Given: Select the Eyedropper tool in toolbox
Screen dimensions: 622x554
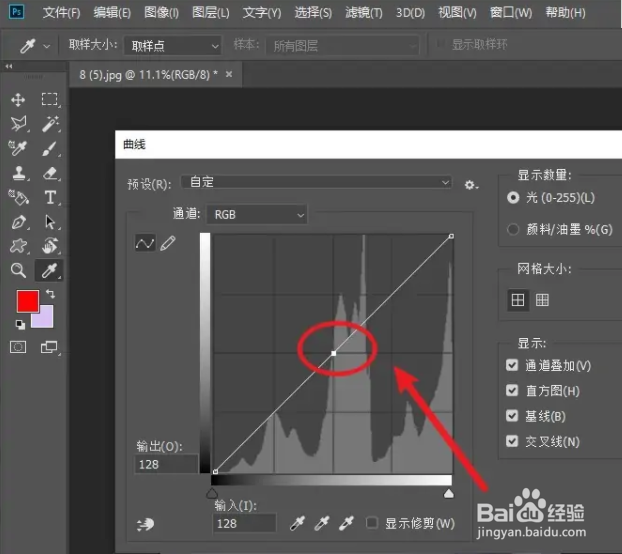Looking at the screenshot, I should pos(49,270).
